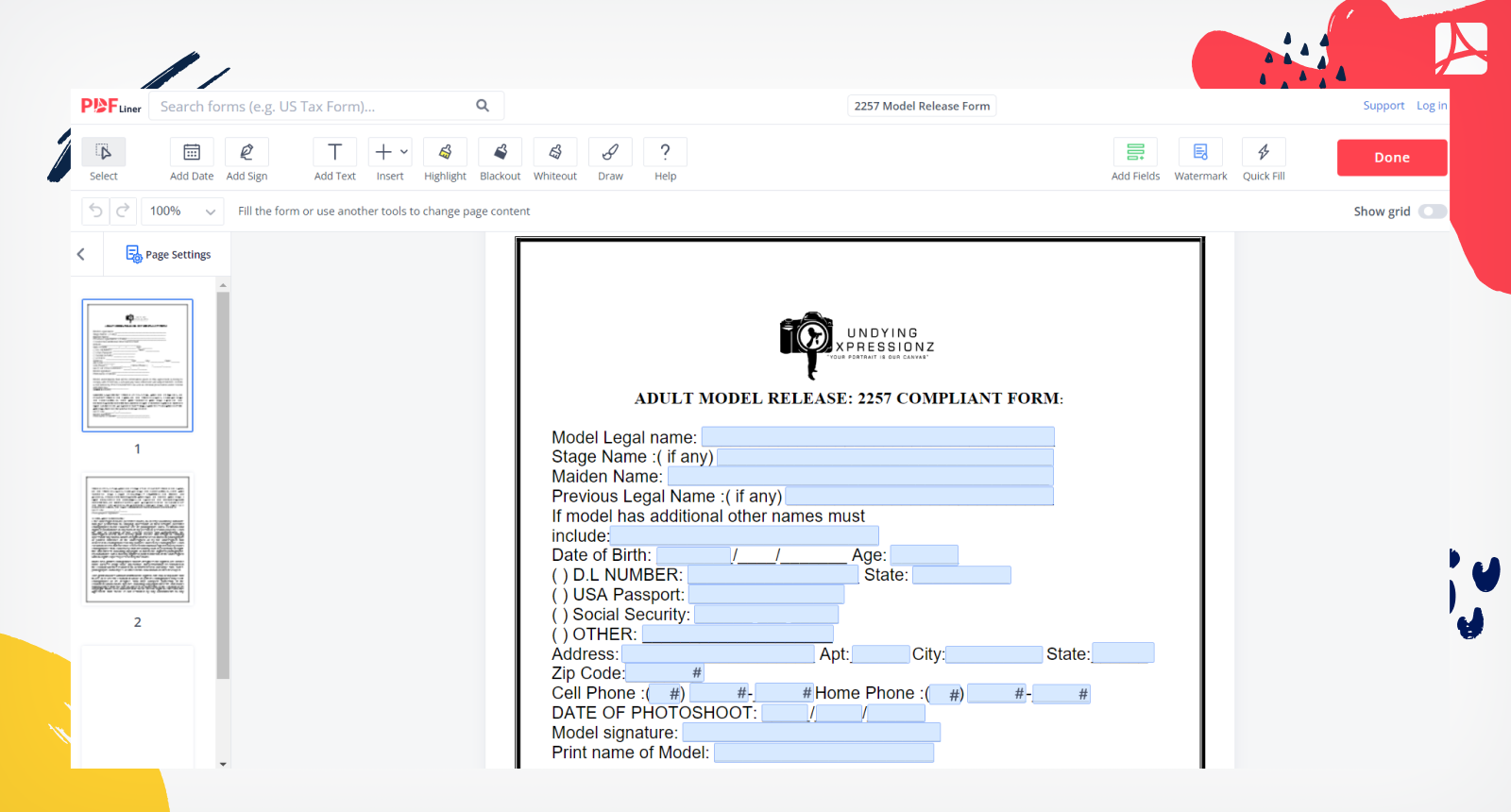The image size is (1511, 812).
Task: Open the Insert dropdown menu
Action: (x=391, y=153)
